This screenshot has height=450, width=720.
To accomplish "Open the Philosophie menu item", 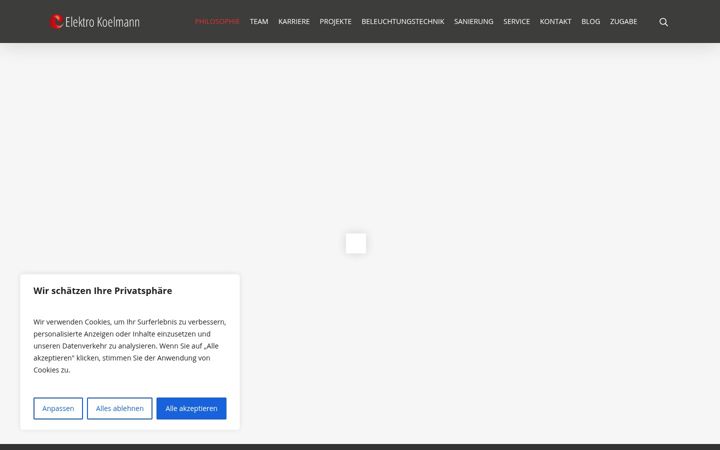I will pyautogui.click(x=217, y=22).
